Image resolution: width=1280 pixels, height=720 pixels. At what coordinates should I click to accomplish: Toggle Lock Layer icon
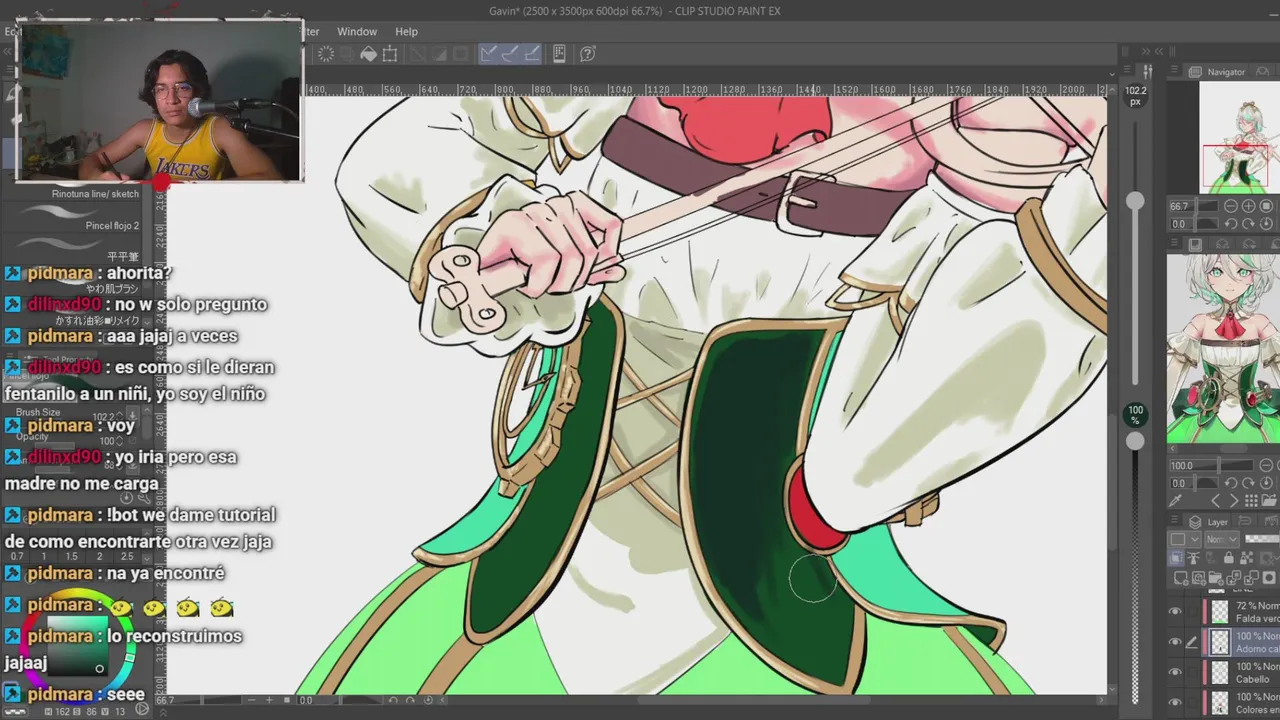1229,558
